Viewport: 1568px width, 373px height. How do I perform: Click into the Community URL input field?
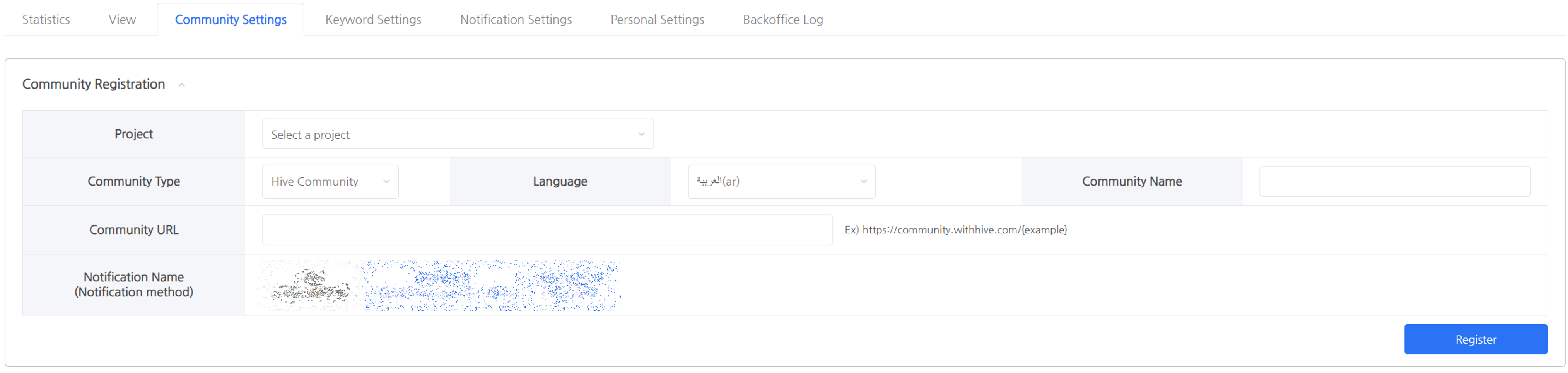[x=547, y=230]
